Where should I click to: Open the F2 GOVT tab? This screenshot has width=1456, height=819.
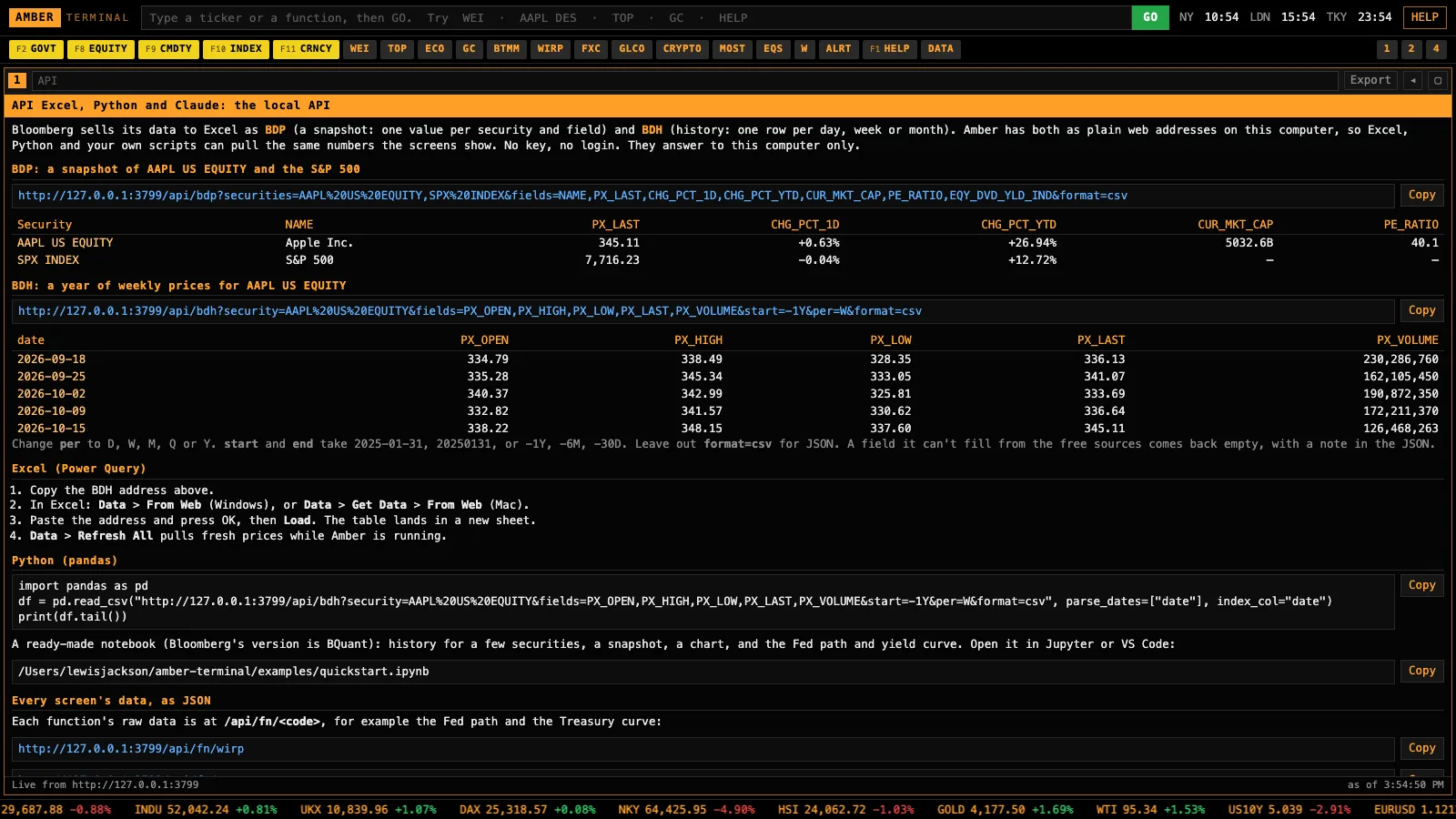click(36, 49)
